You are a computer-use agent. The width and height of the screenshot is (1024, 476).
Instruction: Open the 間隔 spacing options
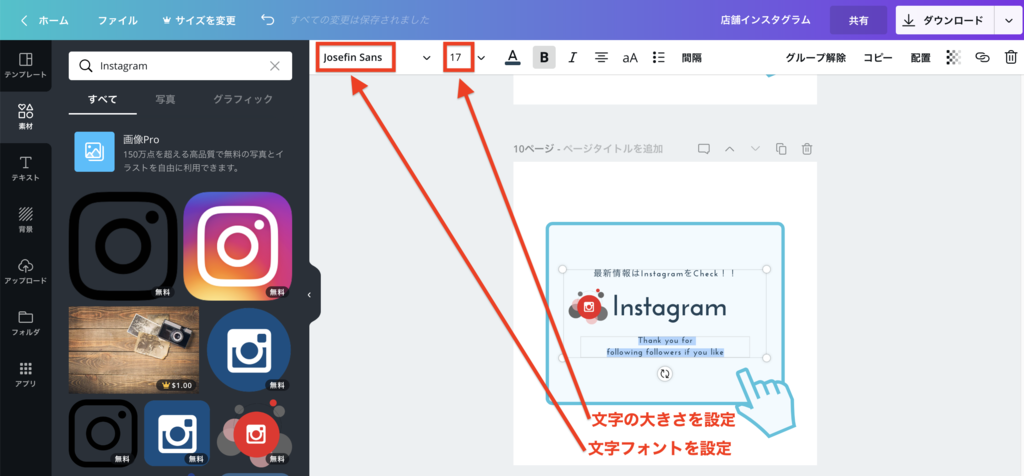tap(692, 57)
